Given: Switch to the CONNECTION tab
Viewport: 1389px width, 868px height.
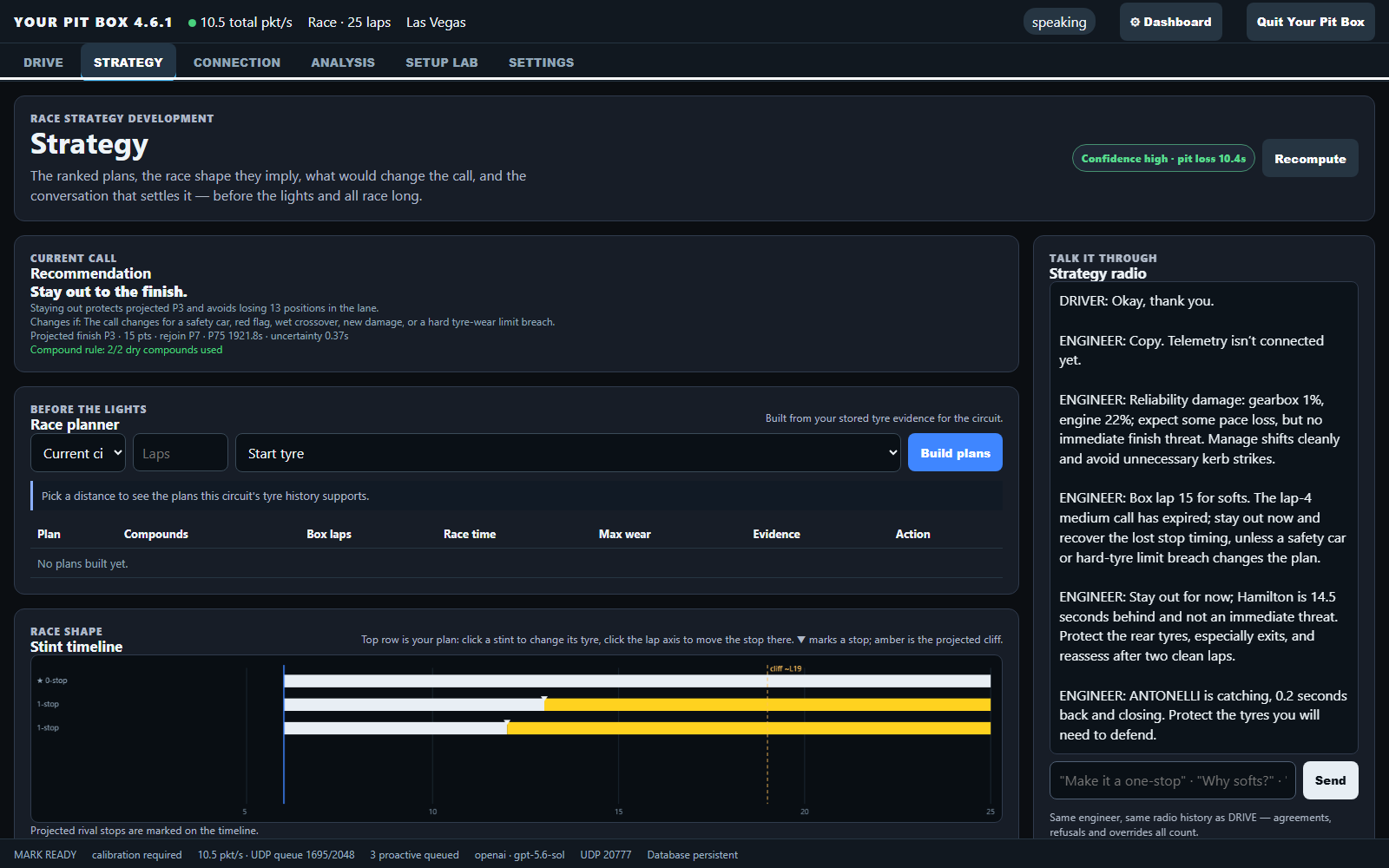Looking at the screenshot, I should pos(237,62).
